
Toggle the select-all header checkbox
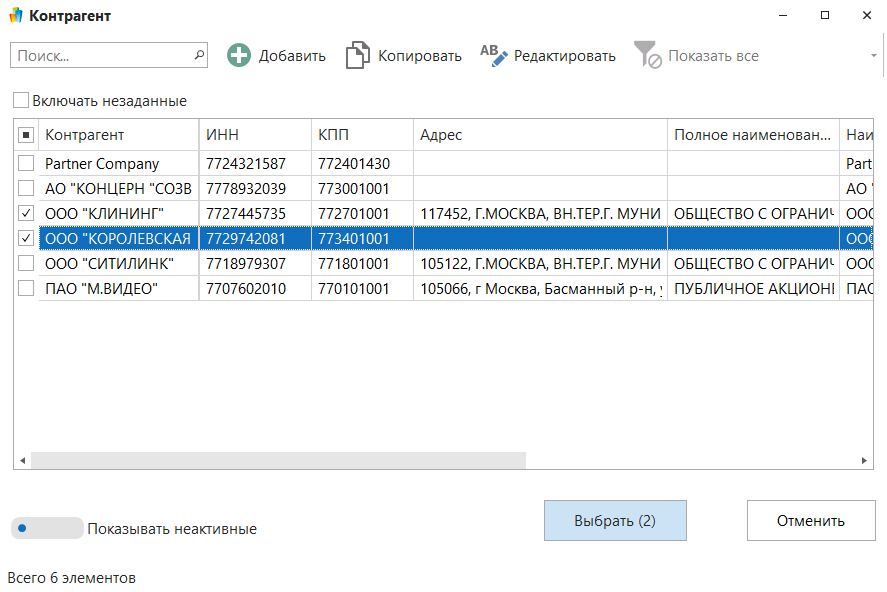26,135
